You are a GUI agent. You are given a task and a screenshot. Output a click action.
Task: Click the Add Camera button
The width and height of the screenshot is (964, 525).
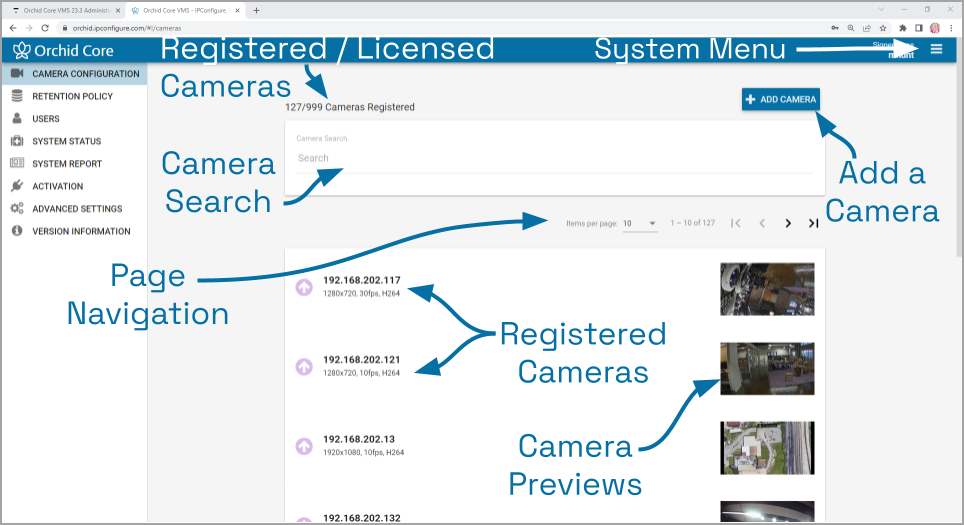tap(781, 99)
